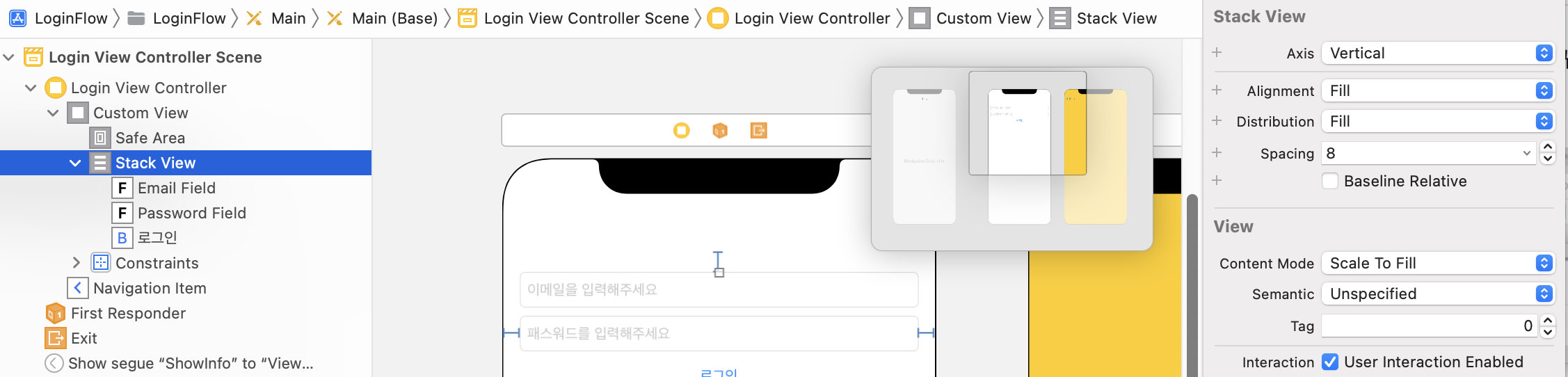1568x377 pixels.
Task: Click the plus button beside Axis
Action: point(1217,52)
